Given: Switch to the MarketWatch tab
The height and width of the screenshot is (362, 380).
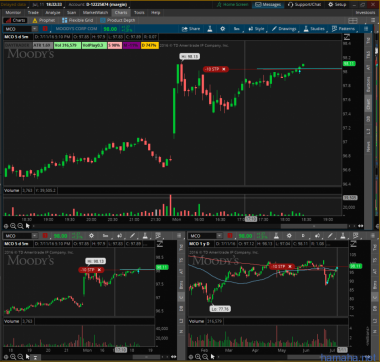Looking at the screenshot, I should click(x=95, y=12).
